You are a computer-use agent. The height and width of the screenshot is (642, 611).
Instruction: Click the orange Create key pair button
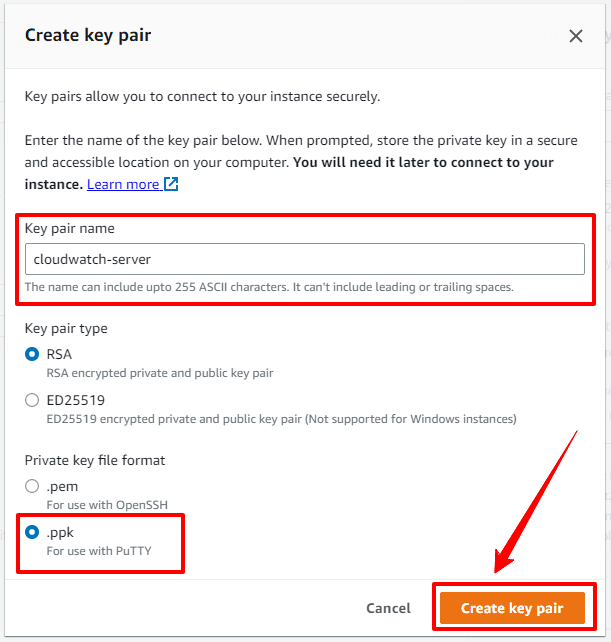coord(512,608)
